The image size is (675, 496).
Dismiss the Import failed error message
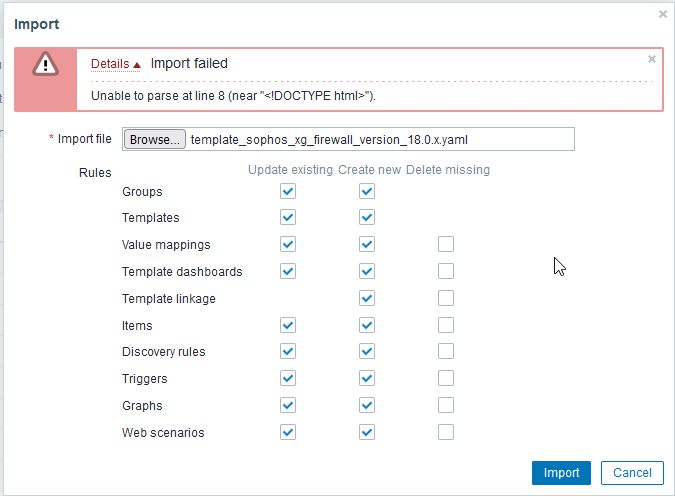pos(652,59)
